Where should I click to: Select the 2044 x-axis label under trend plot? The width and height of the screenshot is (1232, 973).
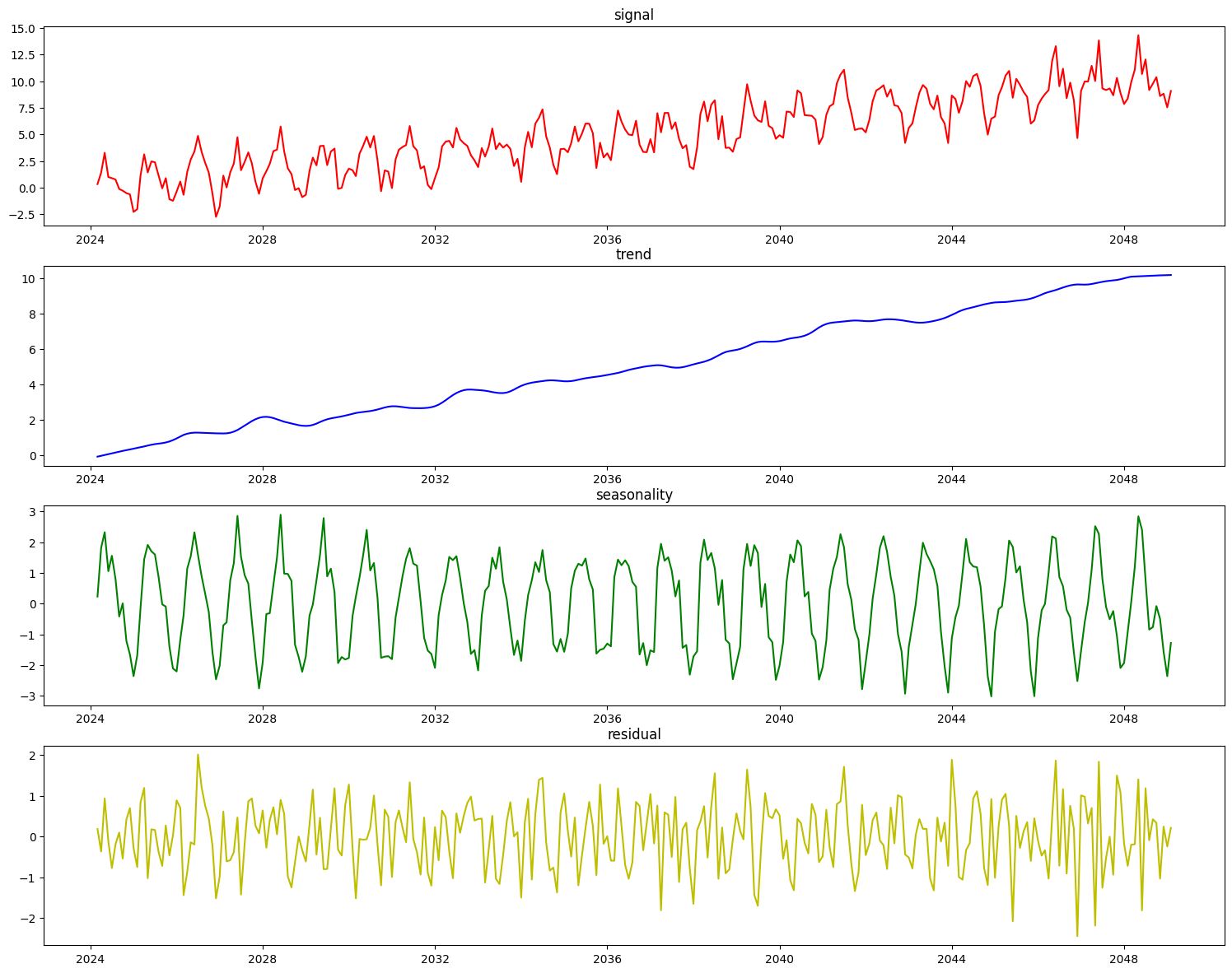tap(951, 479)
